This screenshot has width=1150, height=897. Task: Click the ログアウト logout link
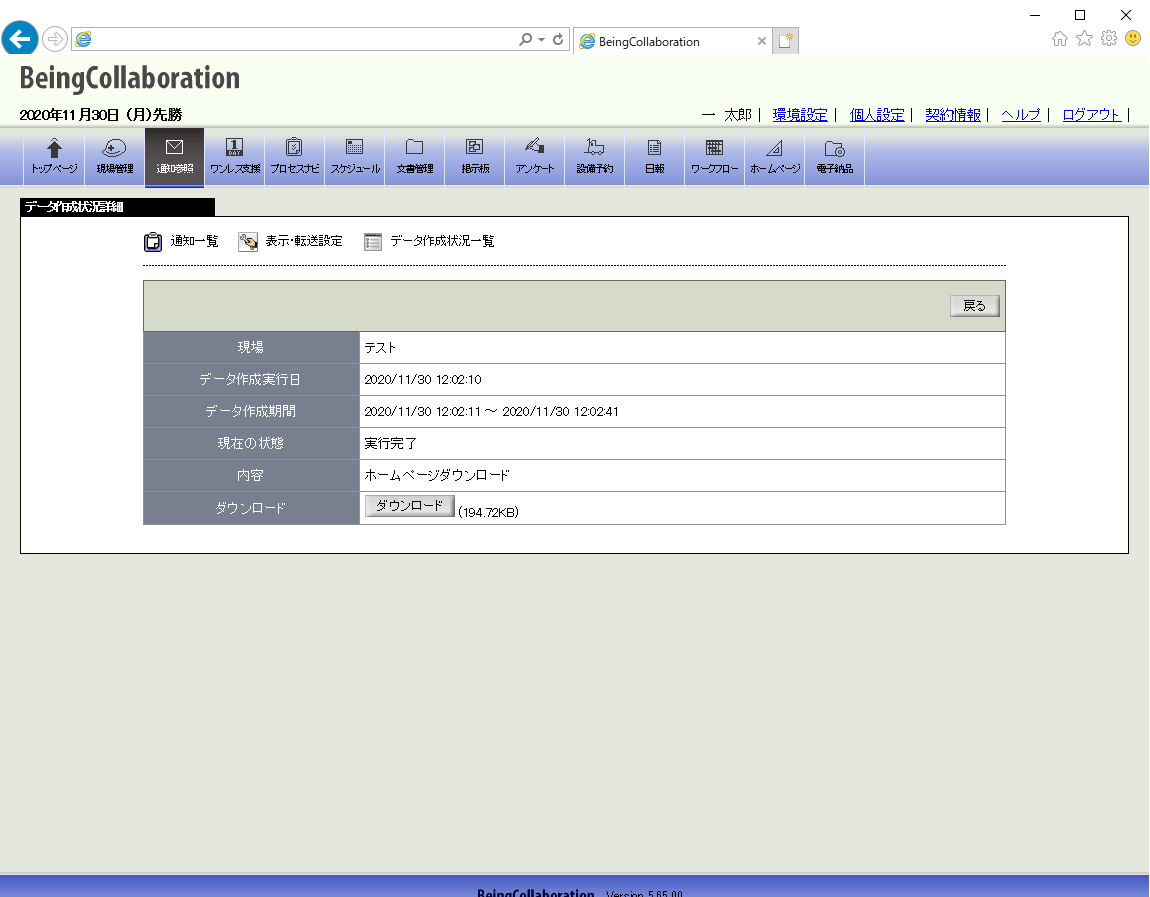[x=1091, y=114]
